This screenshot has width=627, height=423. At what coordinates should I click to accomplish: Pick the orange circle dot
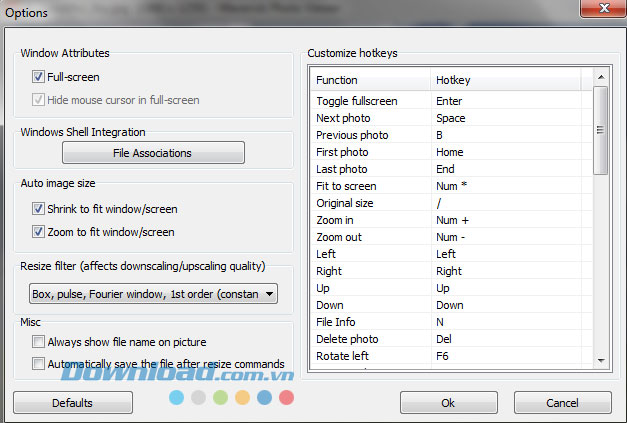[x=242, y=397]
